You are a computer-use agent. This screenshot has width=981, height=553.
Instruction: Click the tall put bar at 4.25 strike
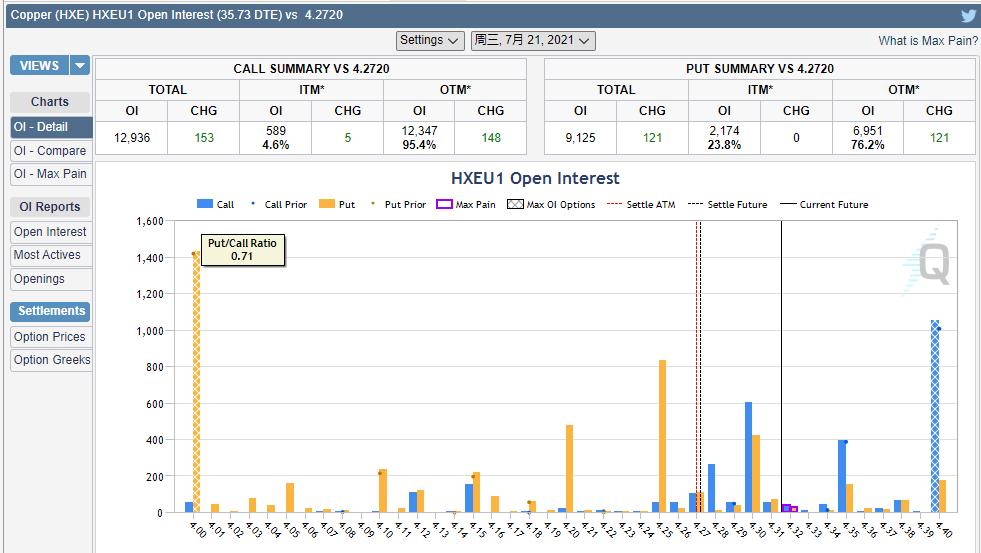tap(662, 435)
